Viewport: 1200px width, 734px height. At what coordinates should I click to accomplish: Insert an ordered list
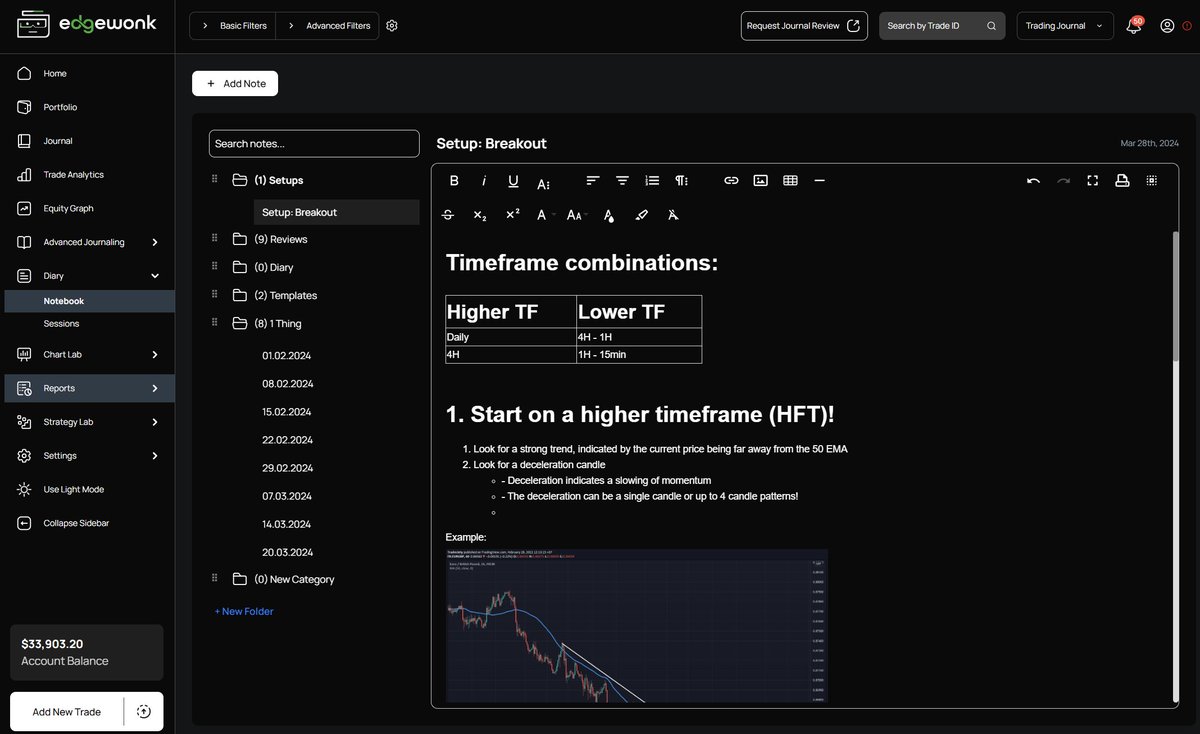(652, 181)
